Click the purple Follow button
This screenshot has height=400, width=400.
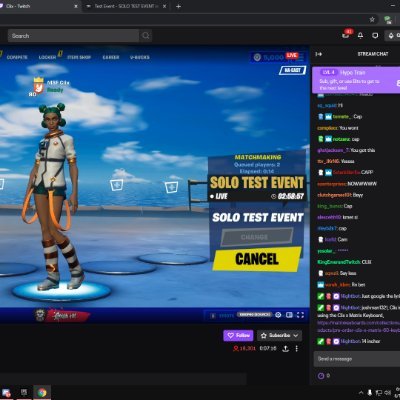click(x=238, y=335)
